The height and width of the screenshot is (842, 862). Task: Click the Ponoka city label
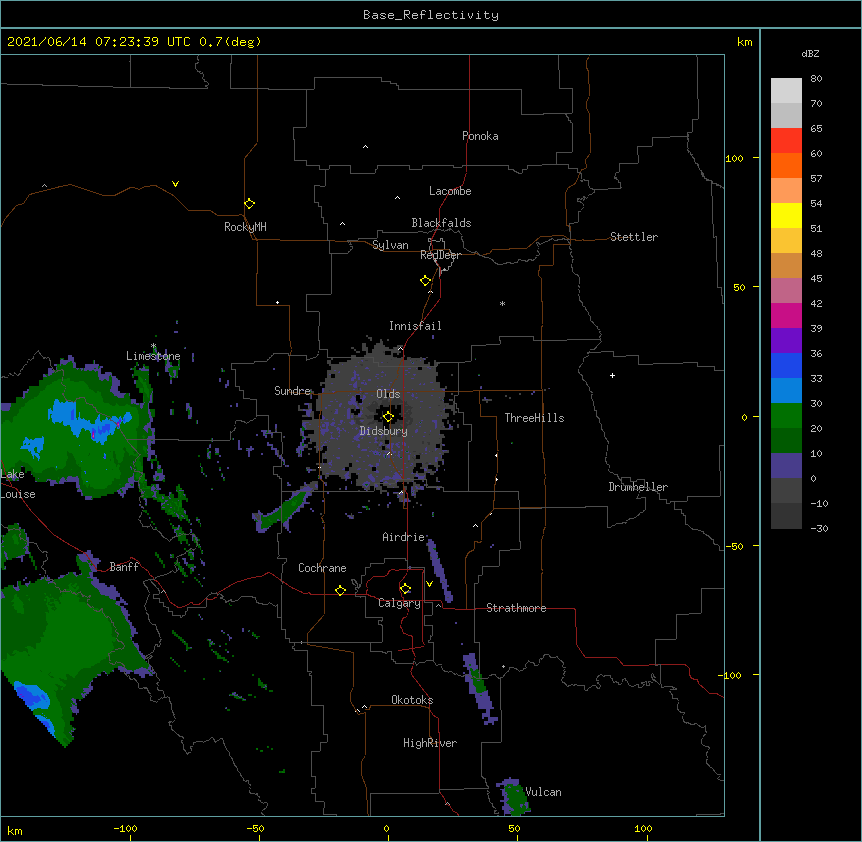(480, 136)
